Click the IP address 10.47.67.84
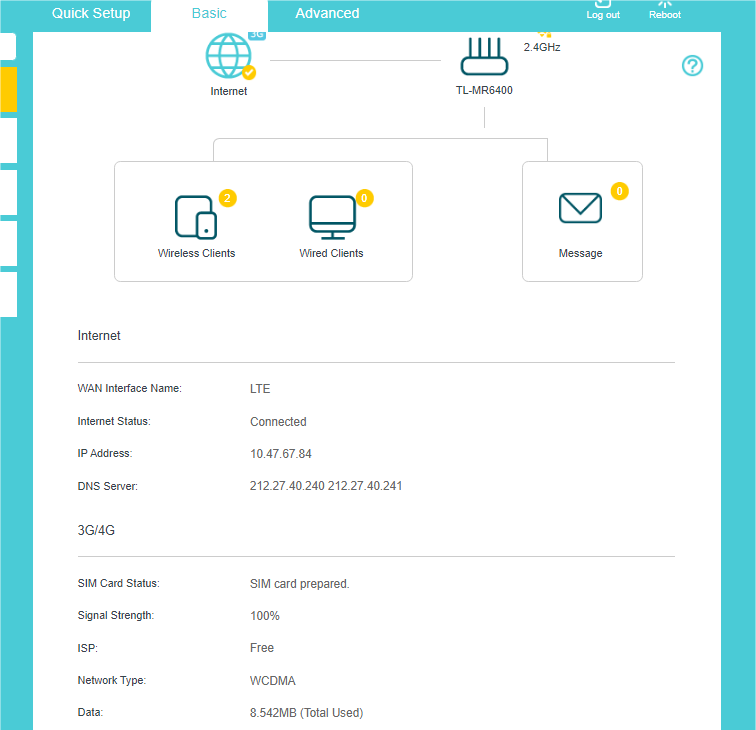 [x=281, y=454]
